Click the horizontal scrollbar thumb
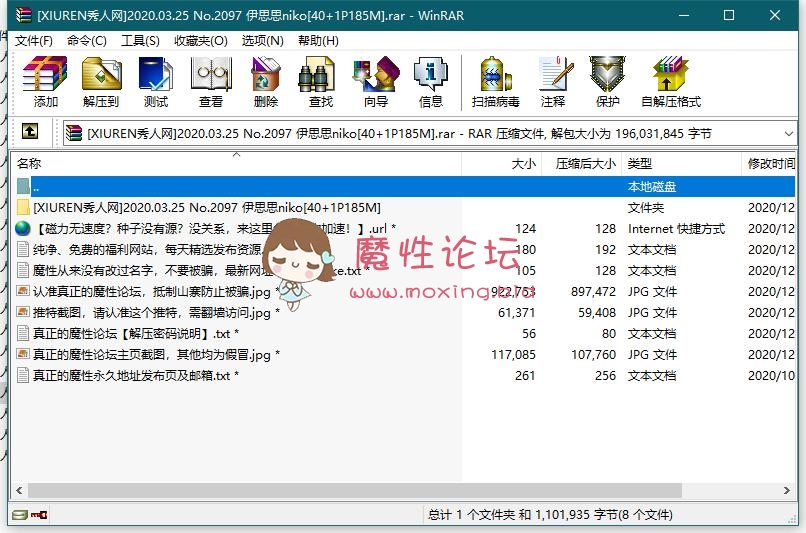806x533 pixels. (355, 490)
